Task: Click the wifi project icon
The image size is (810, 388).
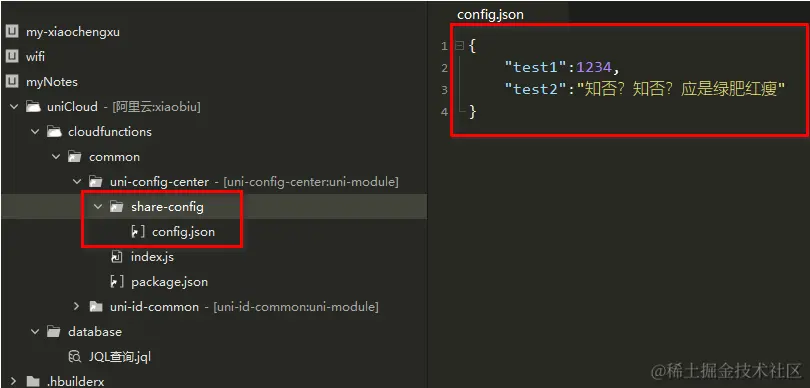Action: click(x=12, y=56)
